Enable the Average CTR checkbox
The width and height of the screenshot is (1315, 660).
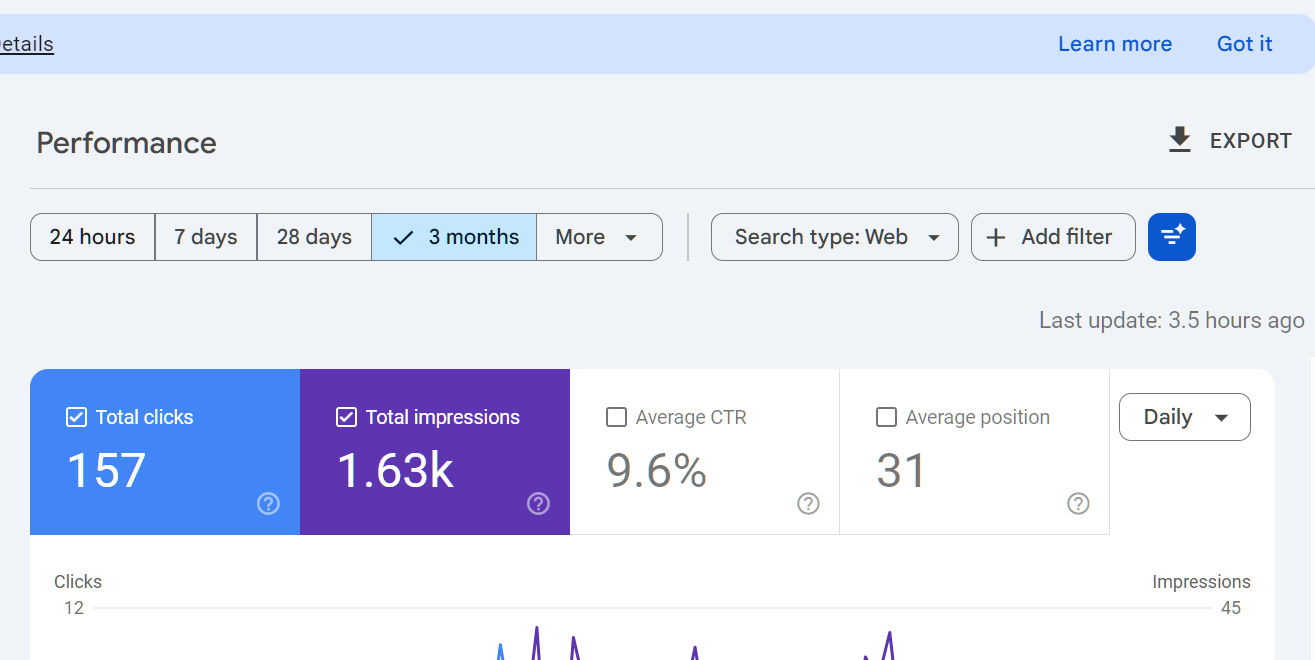pos(616,417)
